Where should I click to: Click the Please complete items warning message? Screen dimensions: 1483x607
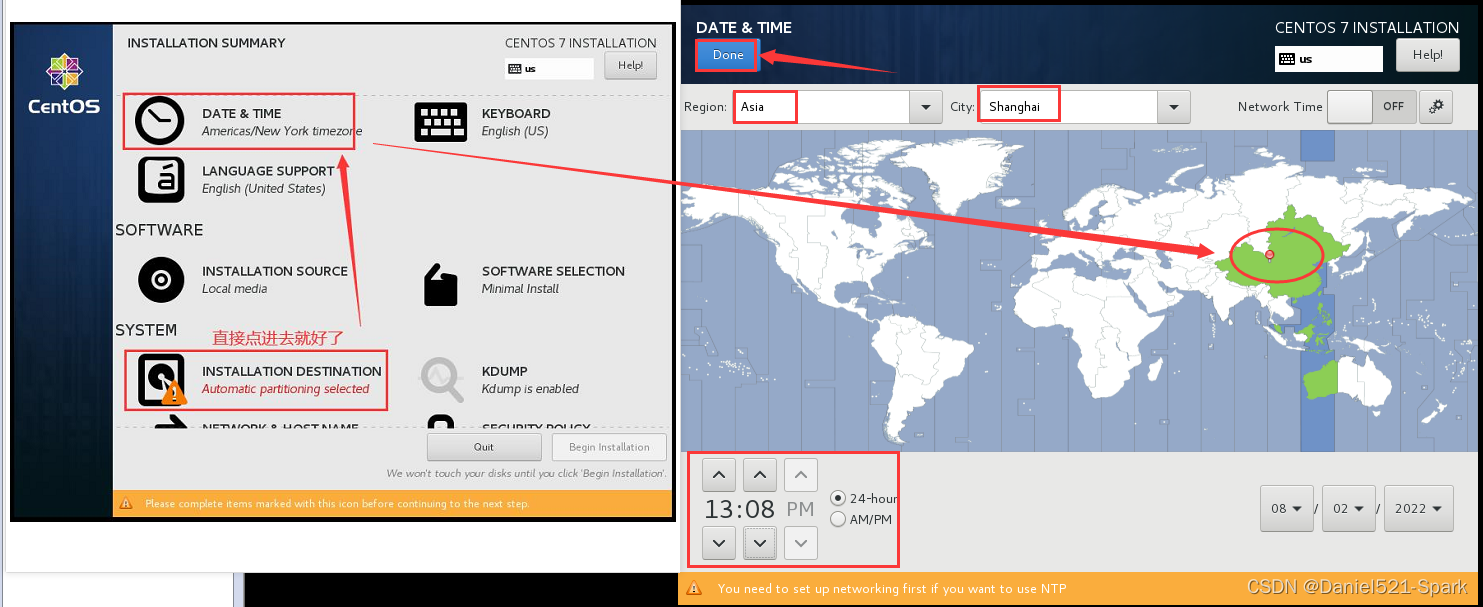tap(337, 504)
